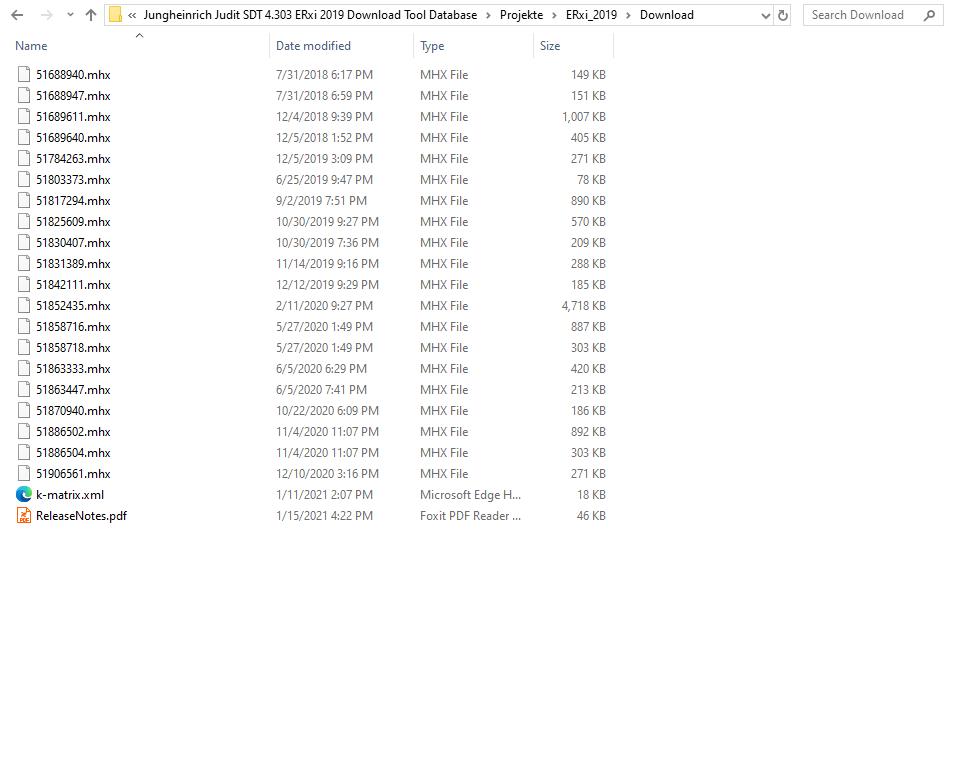Open the Jungheinrich Judit SDT breadcrumb folder
Image resolution: width=957 pixels, height=757 pixels.
310,15
